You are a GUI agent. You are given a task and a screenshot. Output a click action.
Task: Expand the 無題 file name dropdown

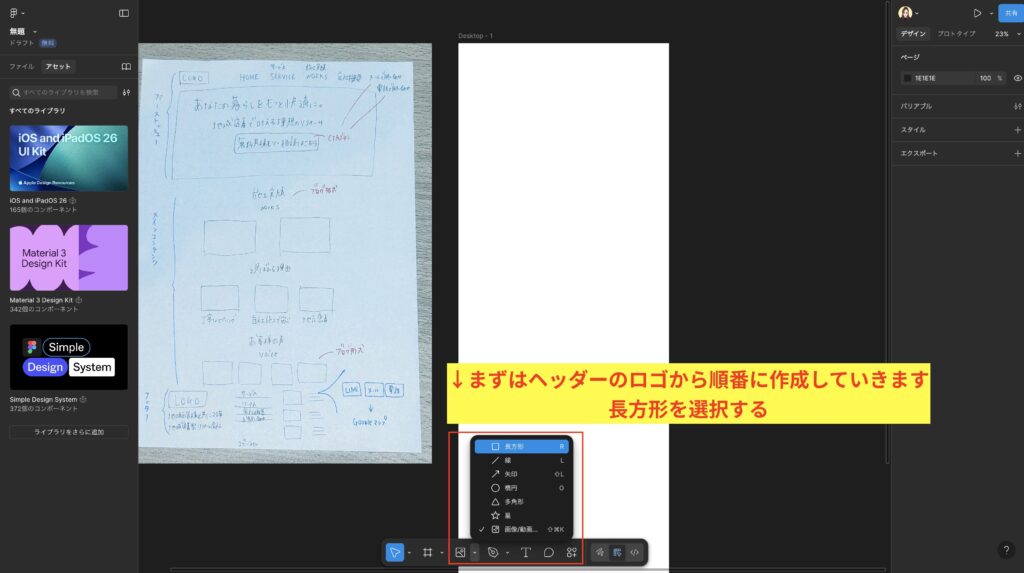35,31
